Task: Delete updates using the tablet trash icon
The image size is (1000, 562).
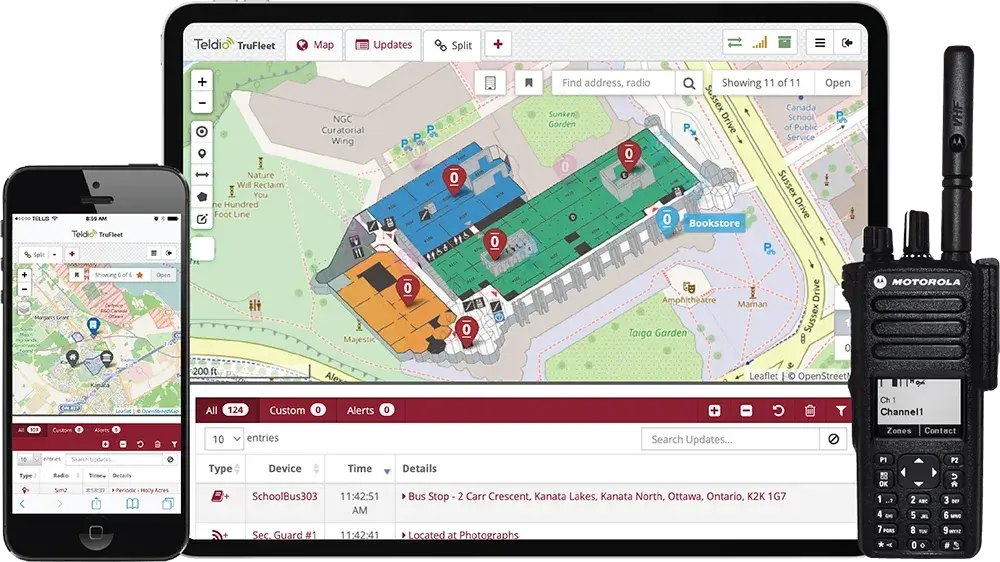Action: click(x=810, y=411)
